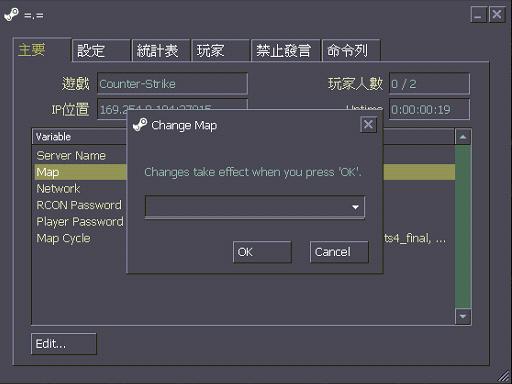Select the Server Name variable row
512x384 pixels.
click(80, 156)
